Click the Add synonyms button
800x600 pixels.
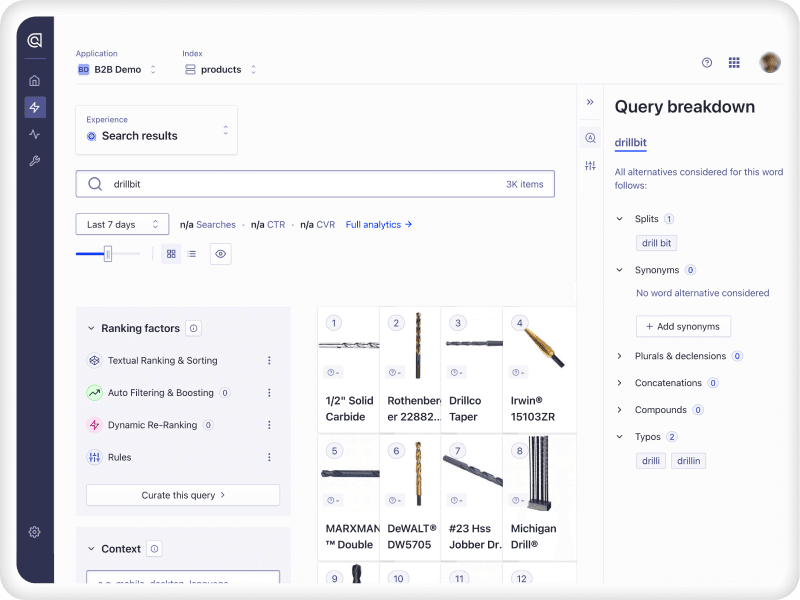pos(683,326)
